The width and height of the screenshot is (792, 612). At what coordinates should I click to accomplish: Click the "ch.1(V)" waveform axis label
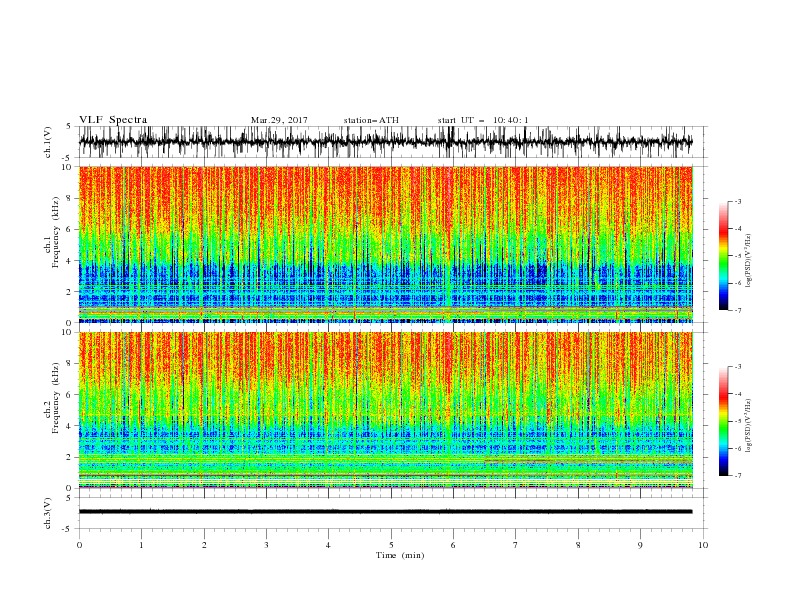[48, 142]
